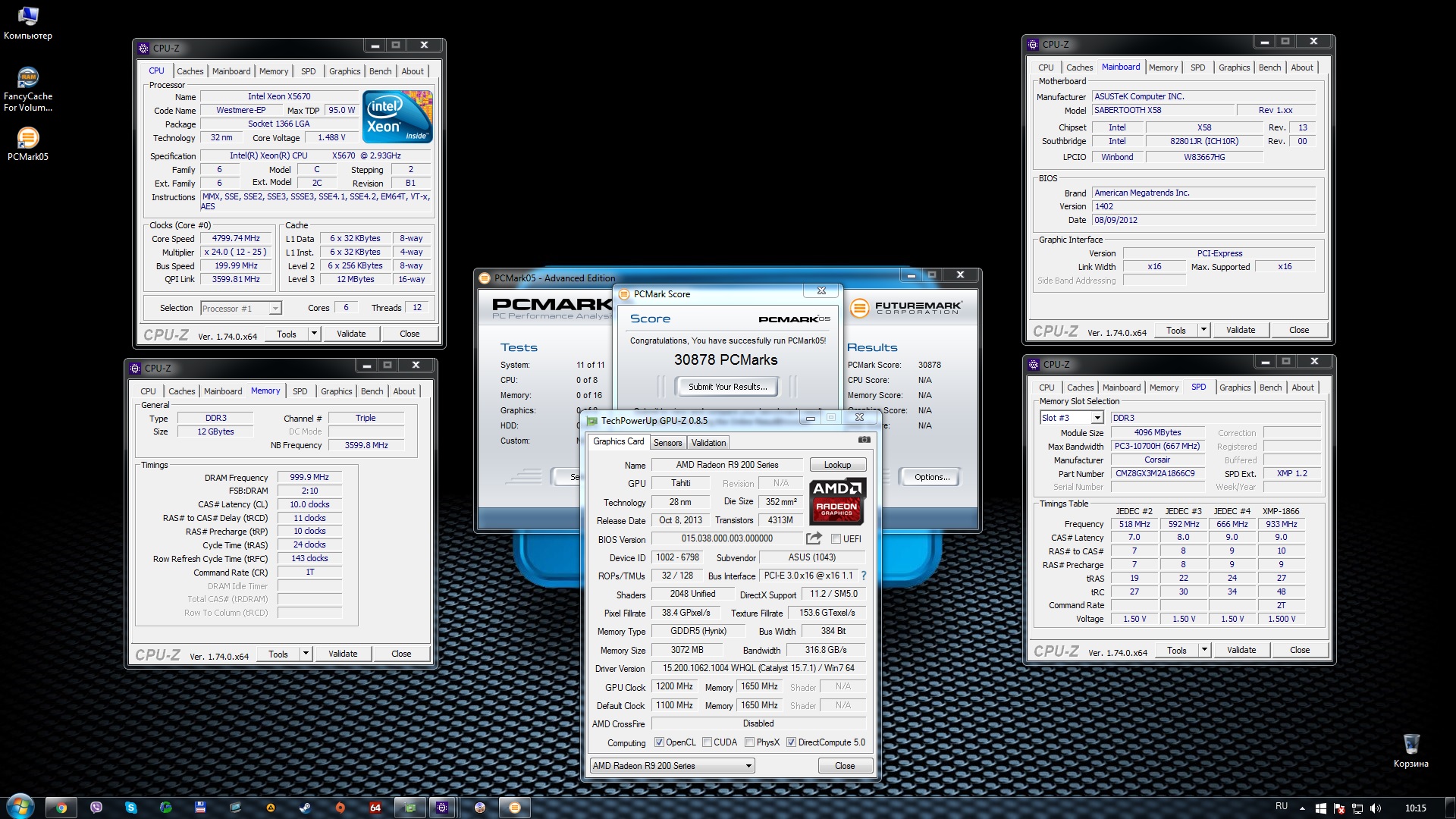The width and height of the screenshot is (1456, 819).
Task: Open Tools dropdown arrow in CPU tab window
Action: click(314, 334)
